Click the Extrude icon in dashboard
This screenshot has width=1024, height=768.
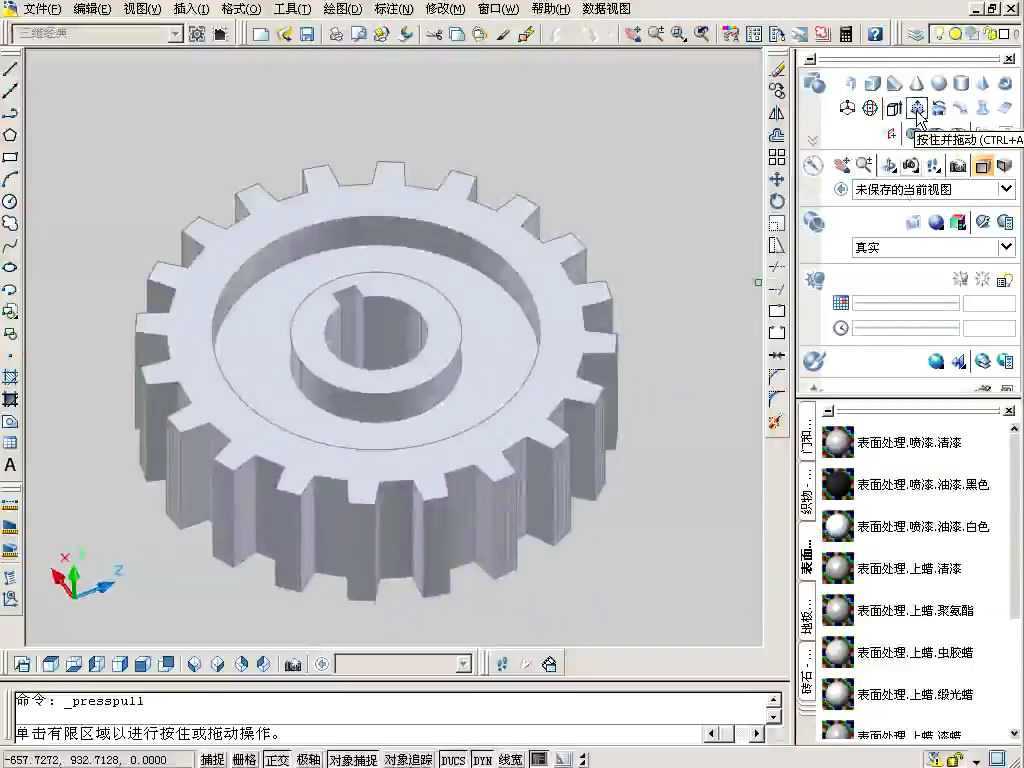point(894,108)
